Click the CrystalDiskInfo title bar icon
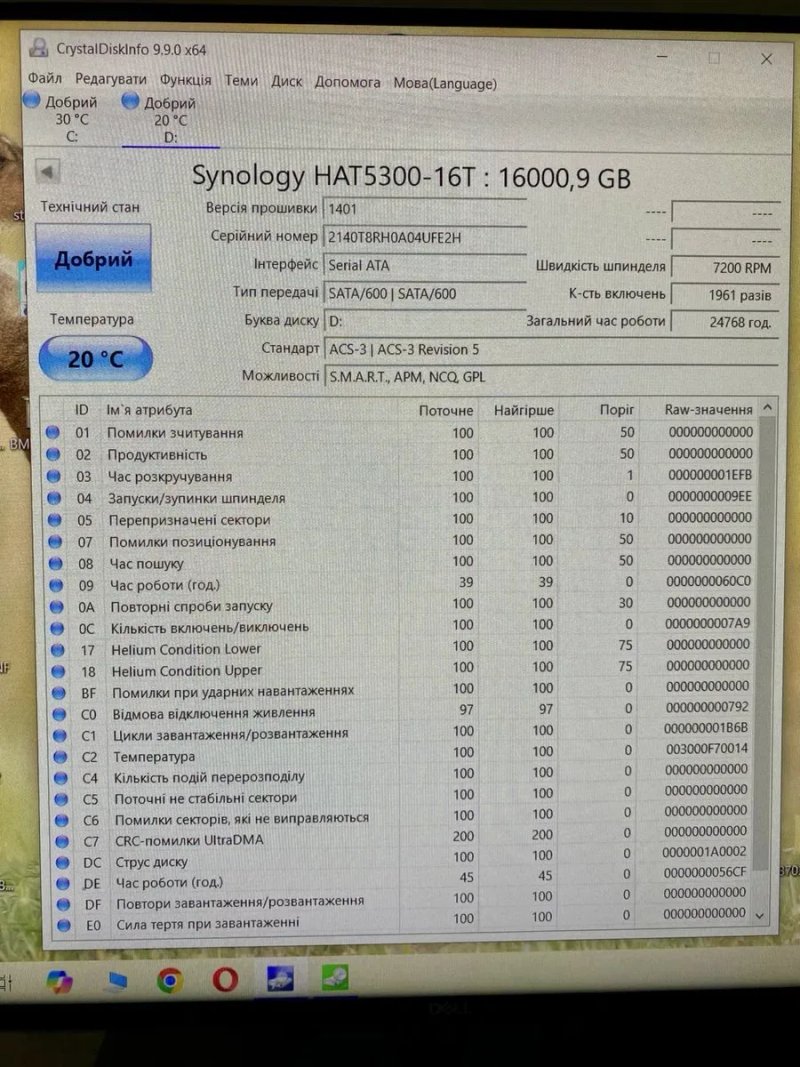The height and width of the screenshot is (1067, 800). 39,48
